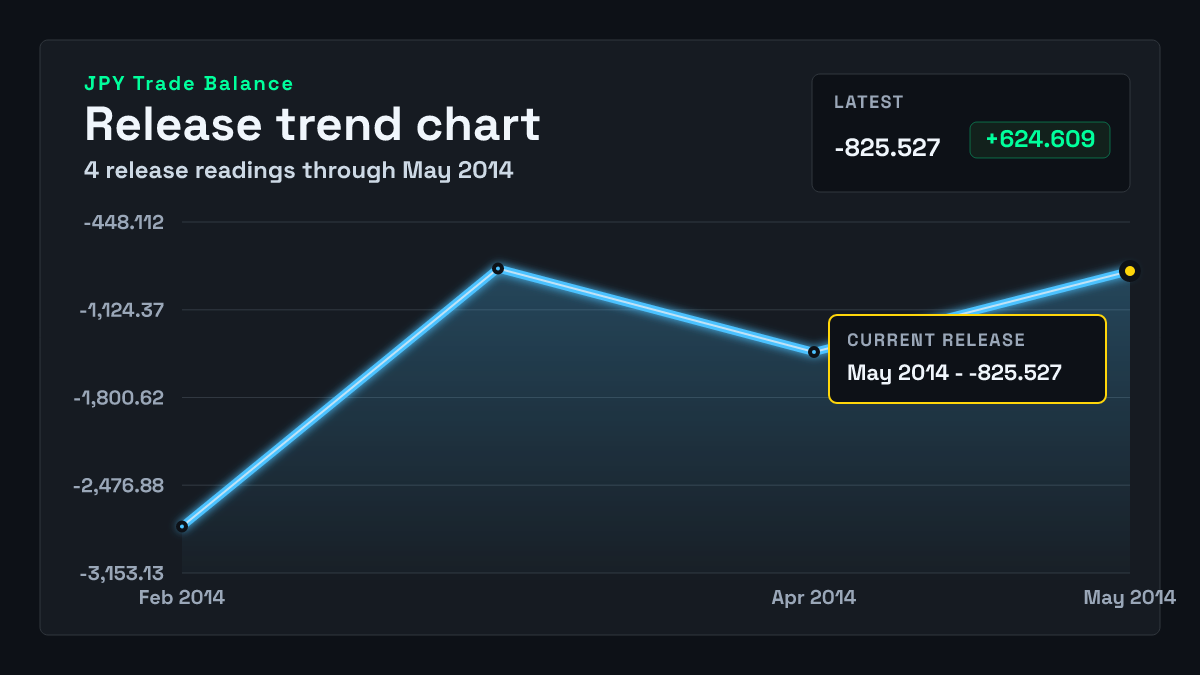Click the yellow May 2014 data point marker
This screenshot has width=1200, height=675.
pyautogui.click(x=1130, y=271)
